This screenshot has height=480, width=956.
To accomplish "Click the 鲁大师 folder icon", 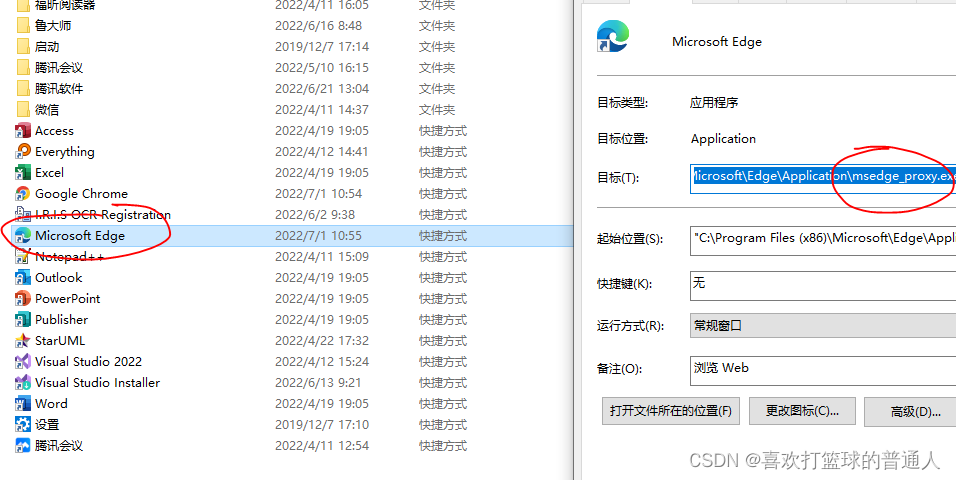I will [23, 26].
